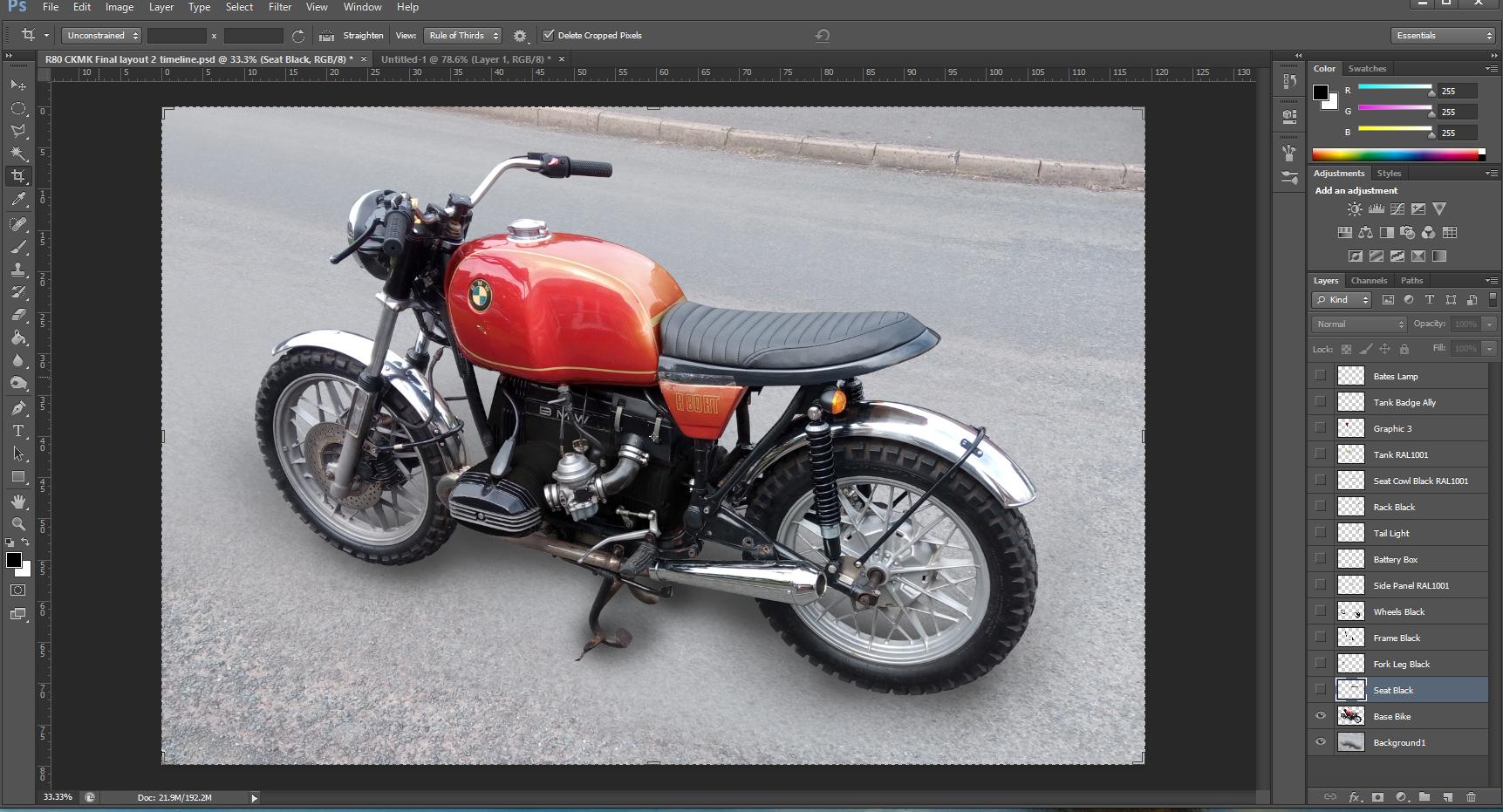This screenshot has width=1503, height=812.
Task: Select the Path Selection tool
Action: click(18, 454)
